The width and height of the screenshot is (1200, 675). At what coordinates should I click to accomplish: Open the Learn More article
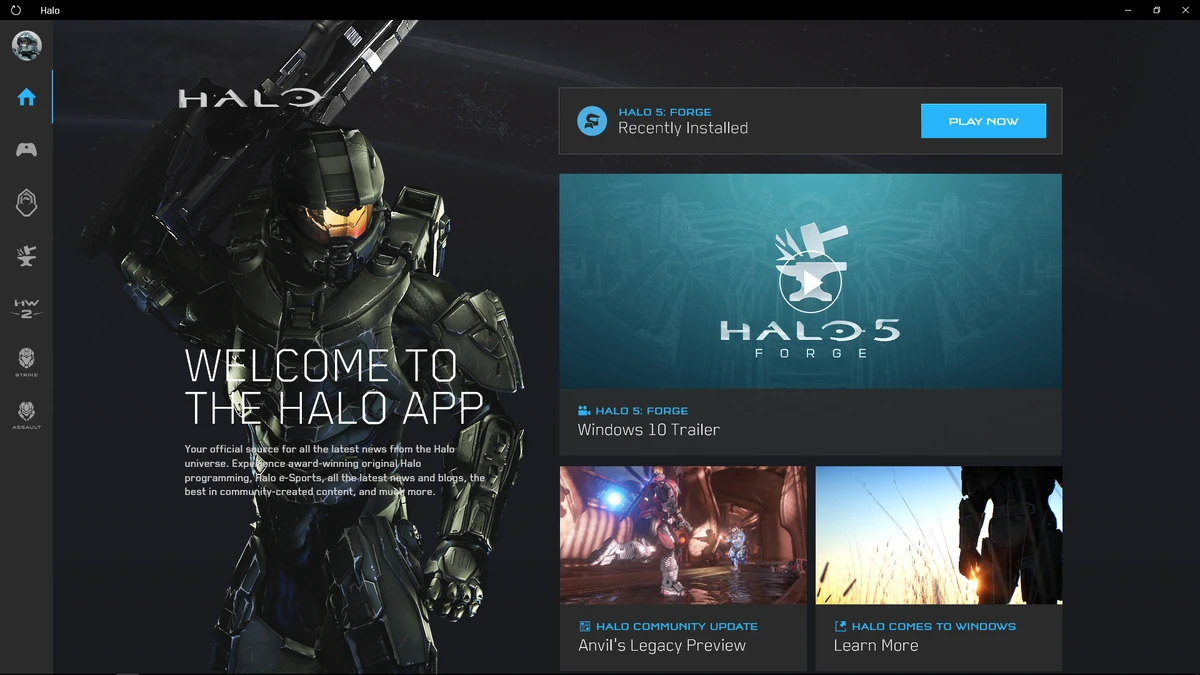[877, 645]
